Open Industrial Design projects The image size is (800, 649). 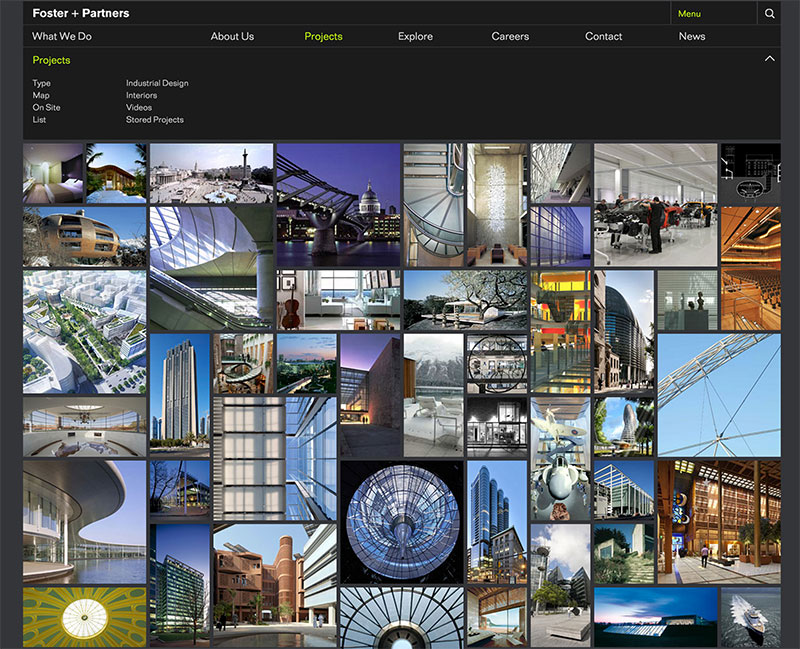(x=157, y=83)
